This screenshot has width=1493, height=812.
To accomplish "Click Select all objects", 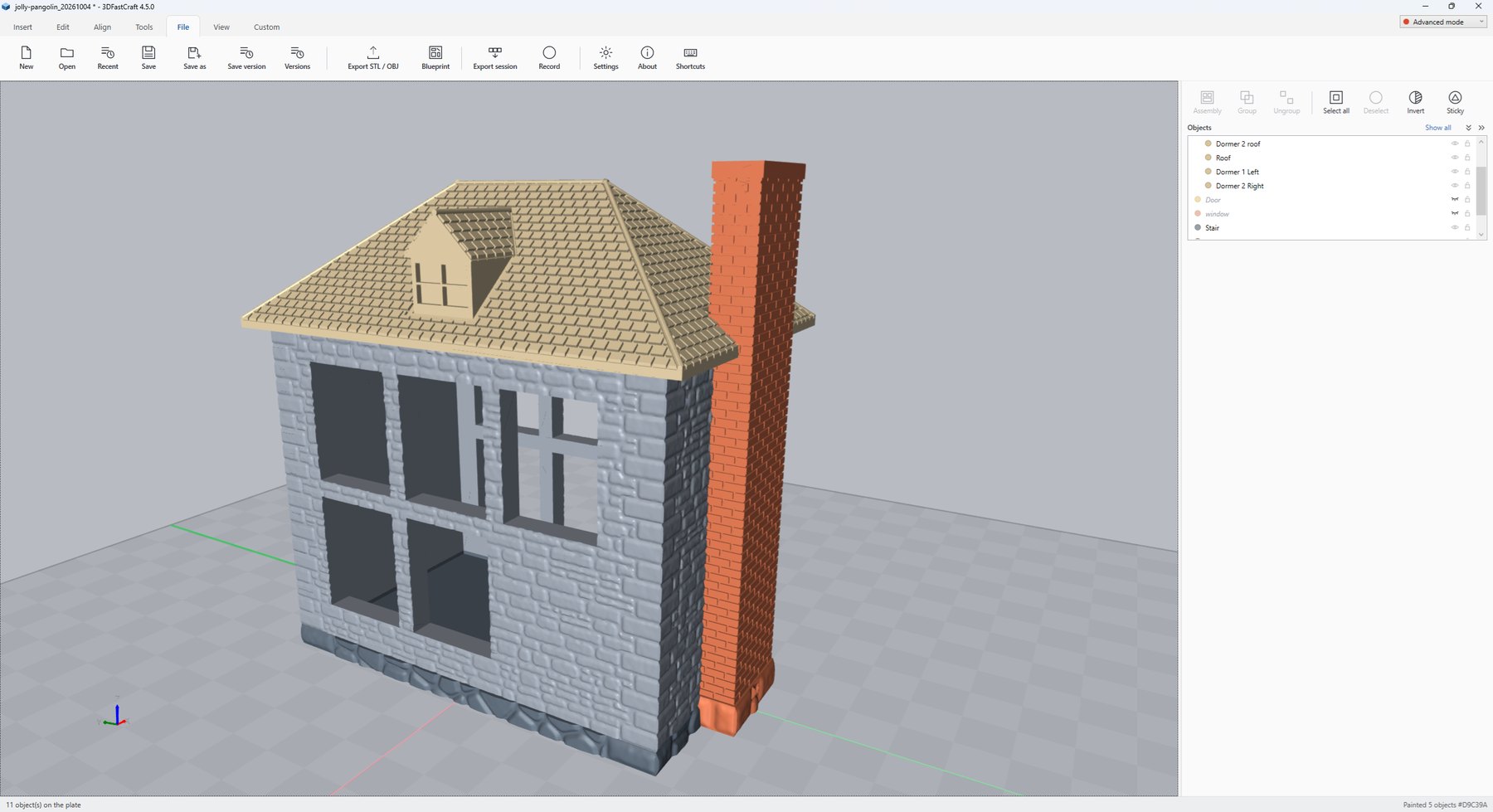I will [x=1335, y=102].
